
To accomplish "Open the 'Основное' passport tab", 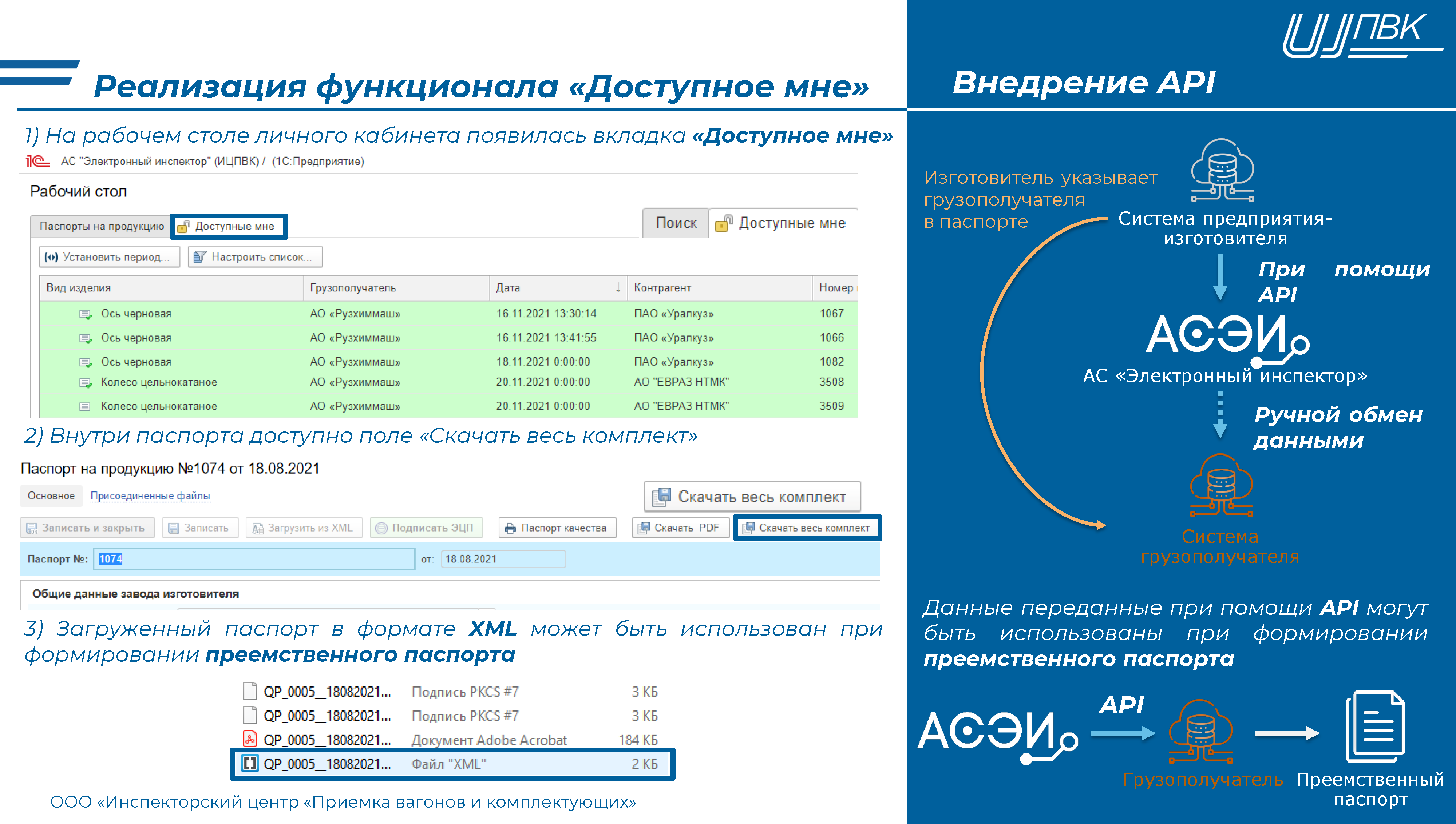I will 51,496.
